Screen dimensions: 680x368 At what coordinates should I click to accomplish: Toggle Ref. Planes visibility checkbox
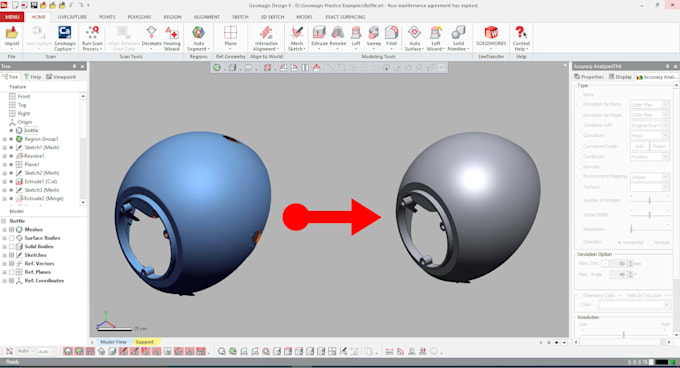[x=12, y=272]
